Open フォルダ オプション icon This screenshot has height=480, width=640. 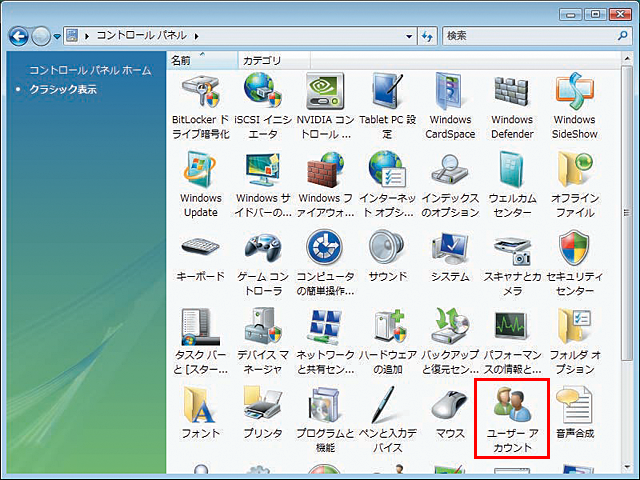click(x=574, y=341)
